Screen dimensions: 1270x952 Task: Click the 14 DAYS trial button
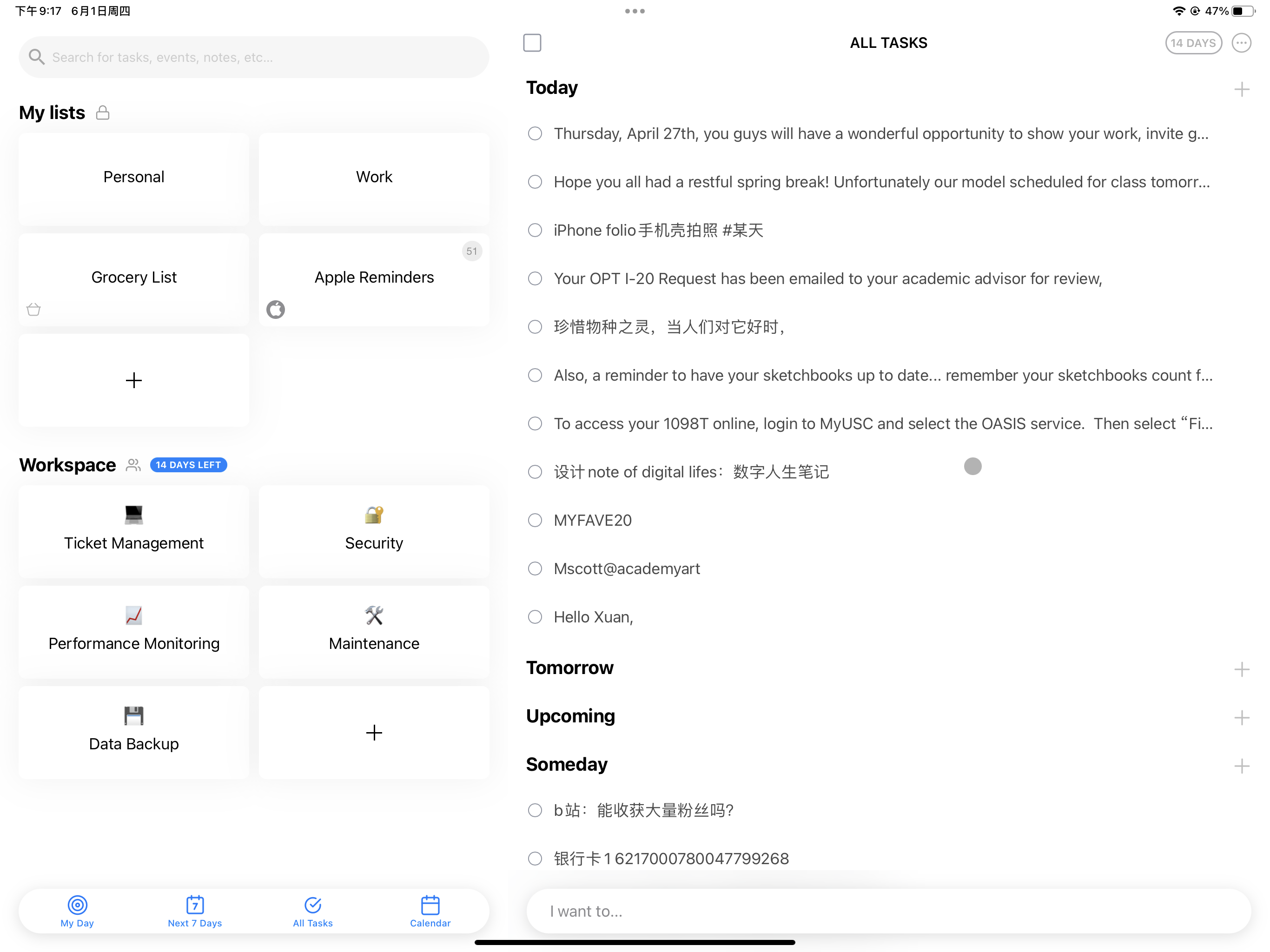click(1193, 43)
